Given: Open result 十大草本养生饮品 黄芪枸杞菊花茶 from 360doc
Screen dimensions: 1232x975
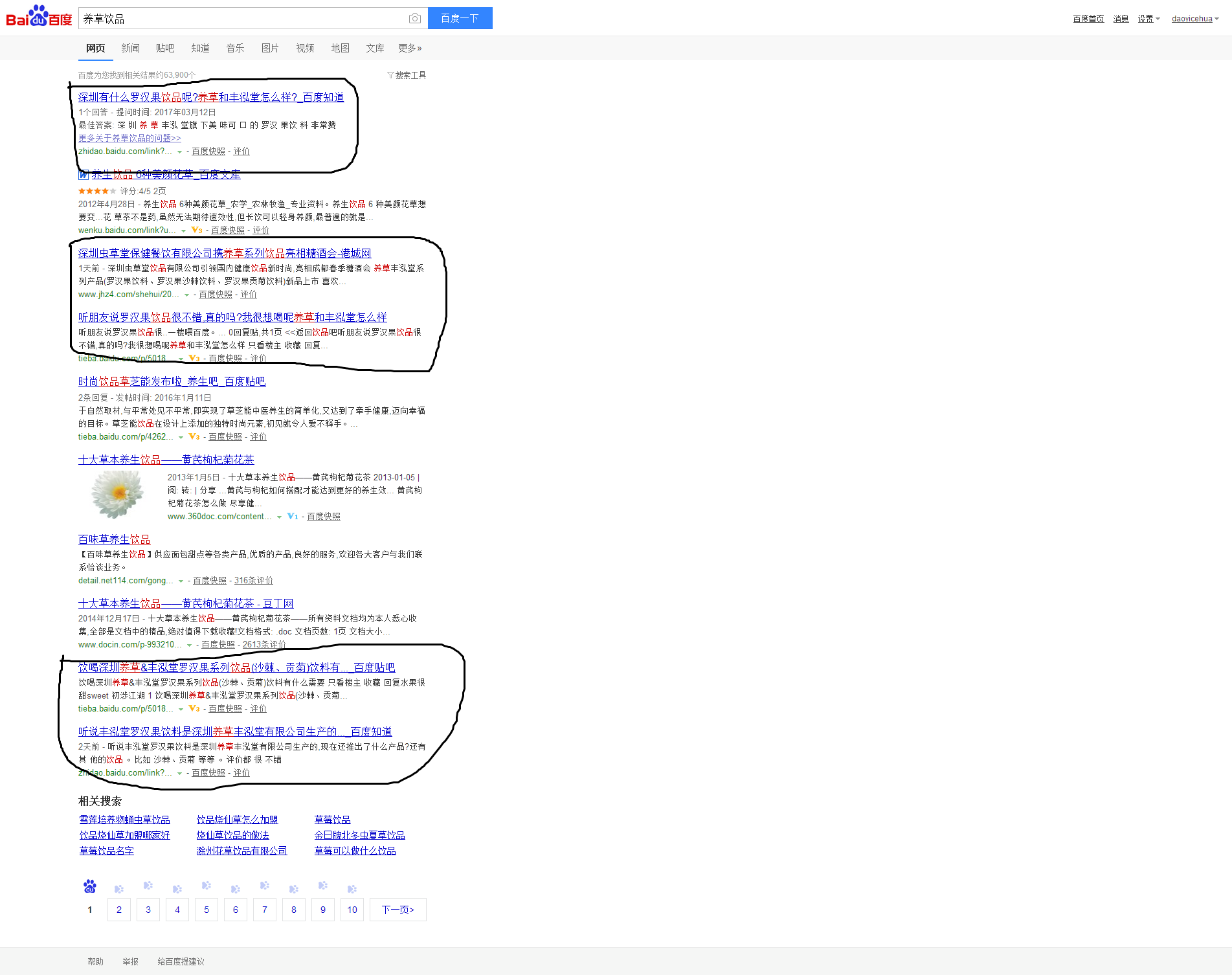Looking at the screenshot, I should click(x=166, y=460).
